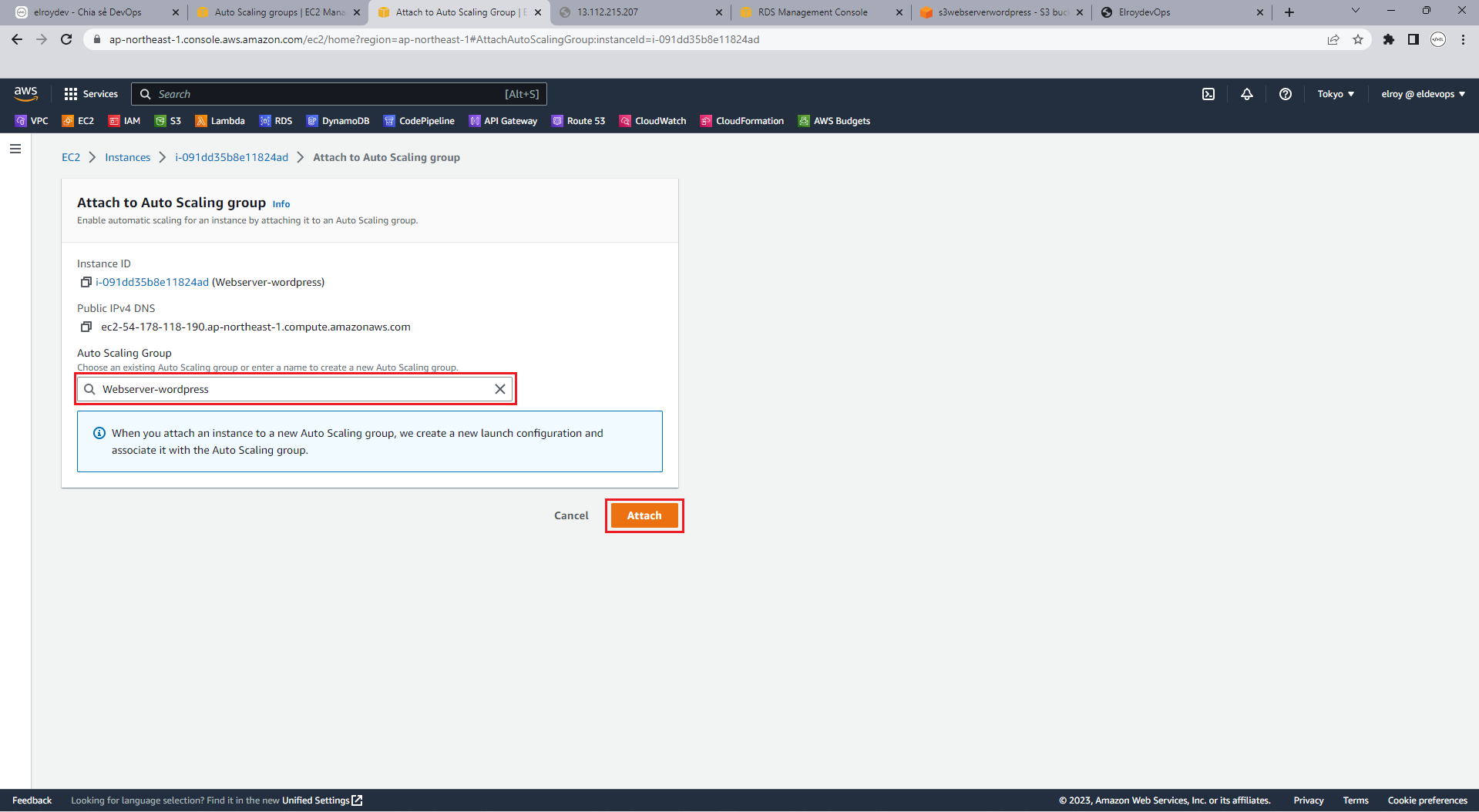Viewport: 1479px width, 812px height.
Task: Click the Cancel button
Action: [571, 515]
